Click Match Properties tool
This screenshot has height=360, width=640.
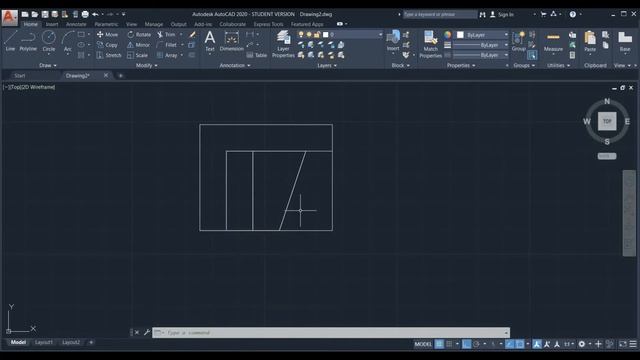430,44
